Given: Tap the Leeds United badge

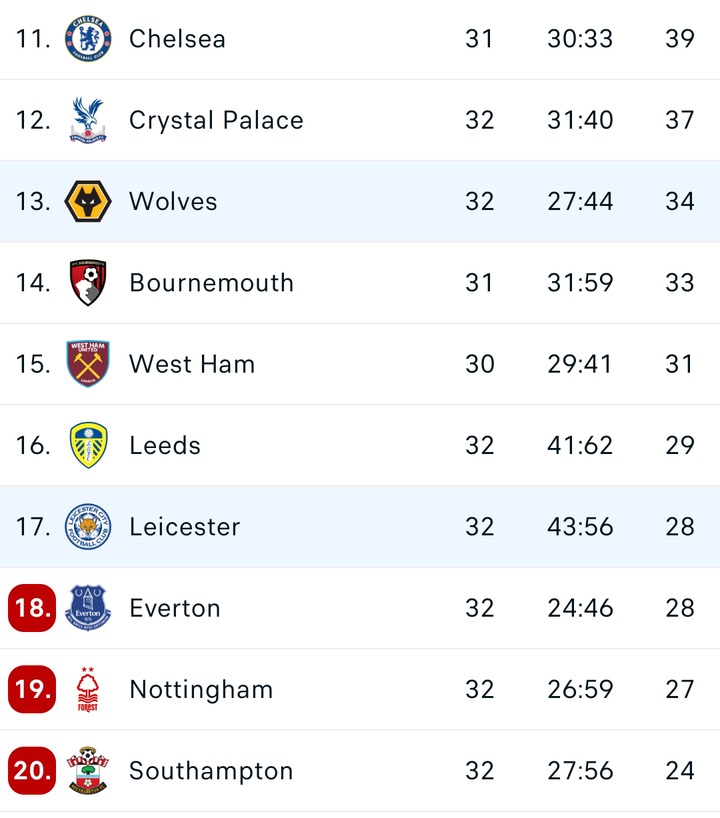Looking at the screenshot, I should [x=88, y=445].
